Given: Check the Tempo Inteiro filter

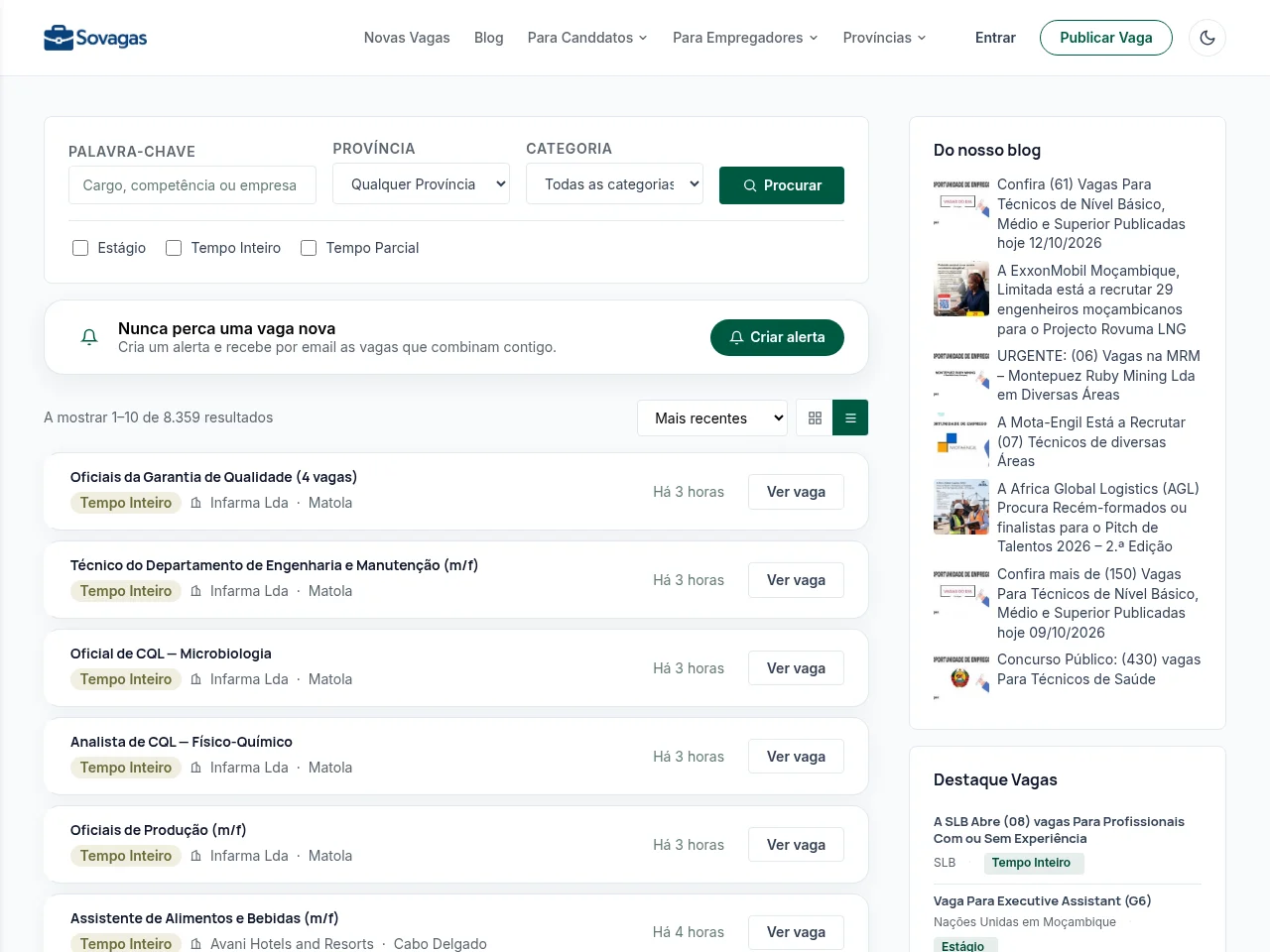Looking at the screenshot, I should coord(174,248).
